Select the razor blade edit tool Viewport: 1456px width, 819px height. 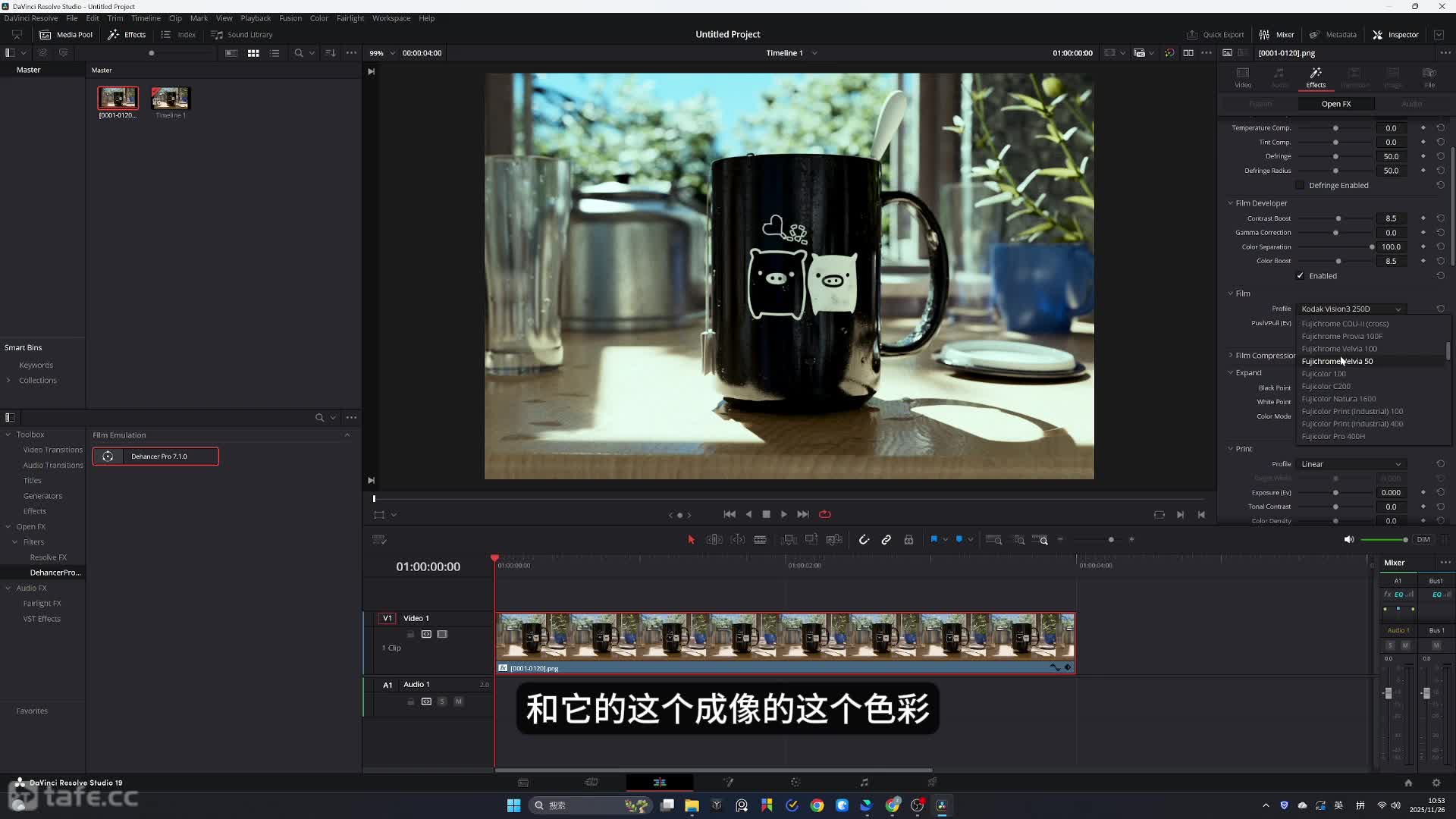[760, 540]
